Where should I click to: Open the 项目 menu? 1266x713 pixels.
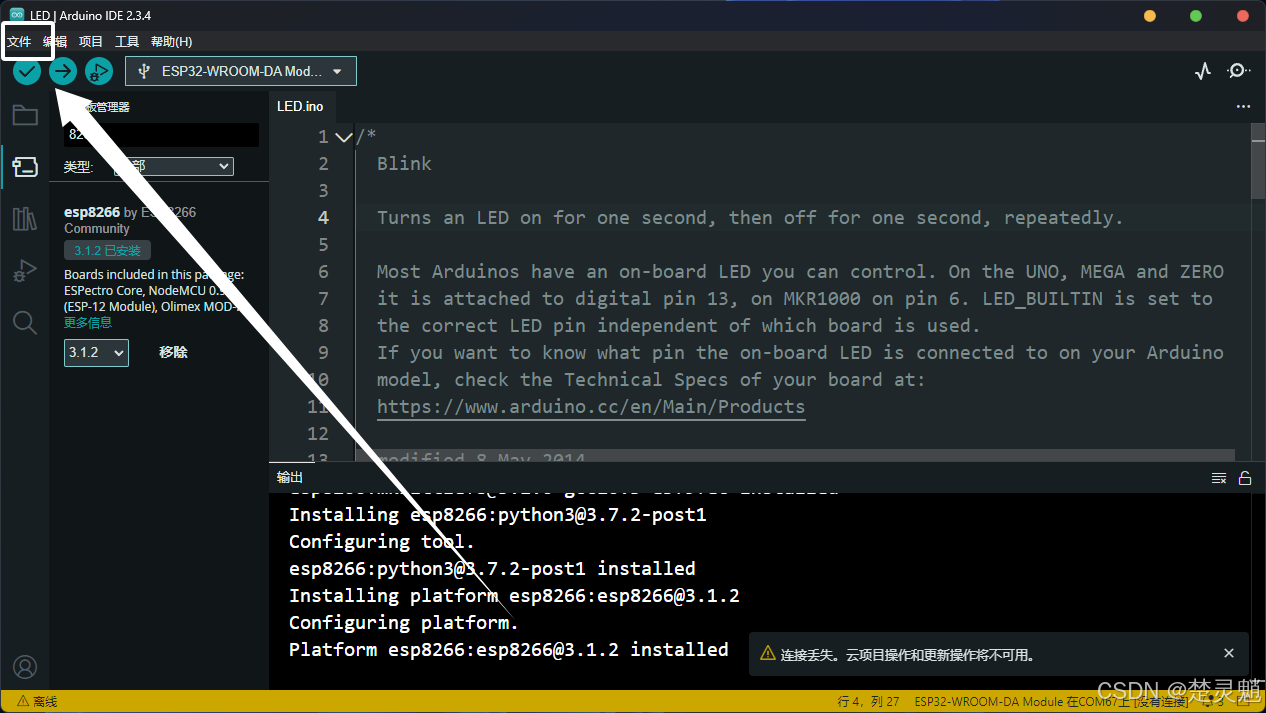tap(91, 42)
